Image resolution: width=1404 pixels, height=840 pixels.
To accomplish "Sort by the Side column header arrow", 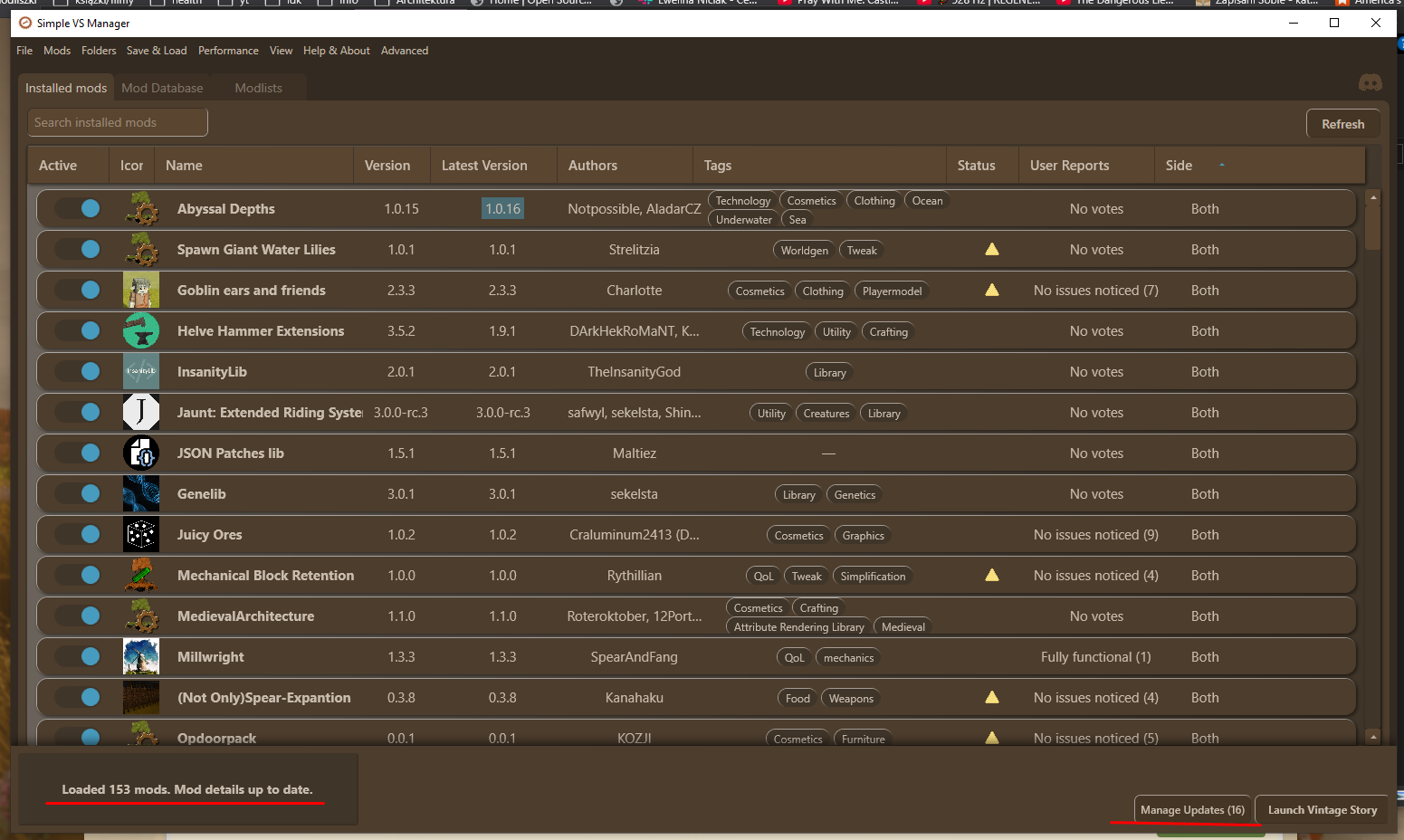I will pos(1221,166).
